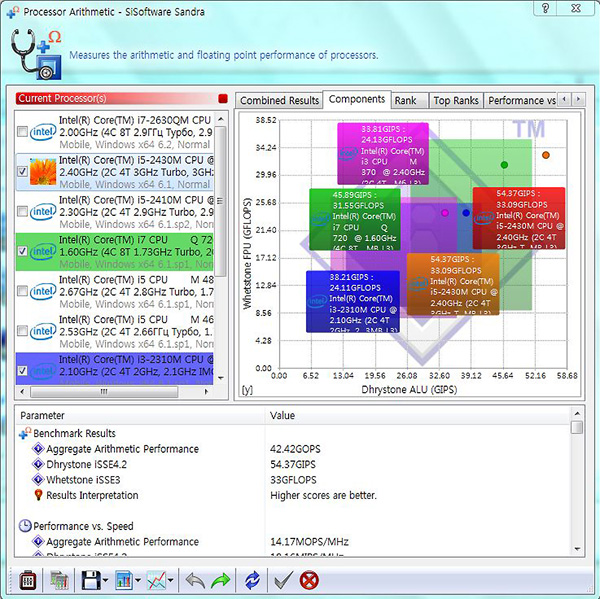Click the Performance vs. Speed clock icon
This screenshot has width=600, height=599.
[25, 526]
